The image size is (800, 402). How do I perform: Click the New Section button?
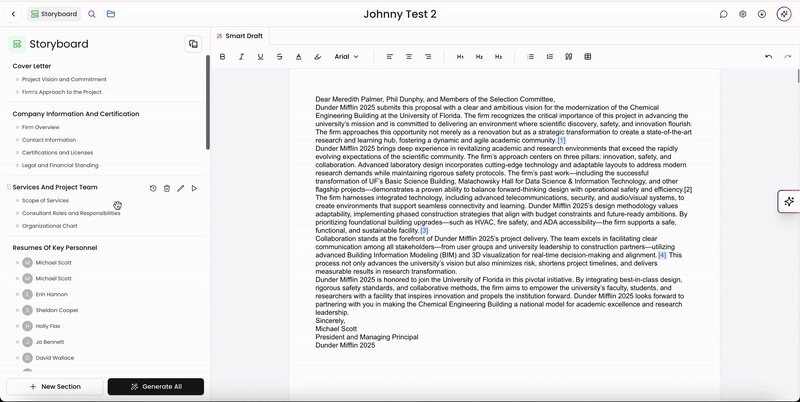pos(55,387)
